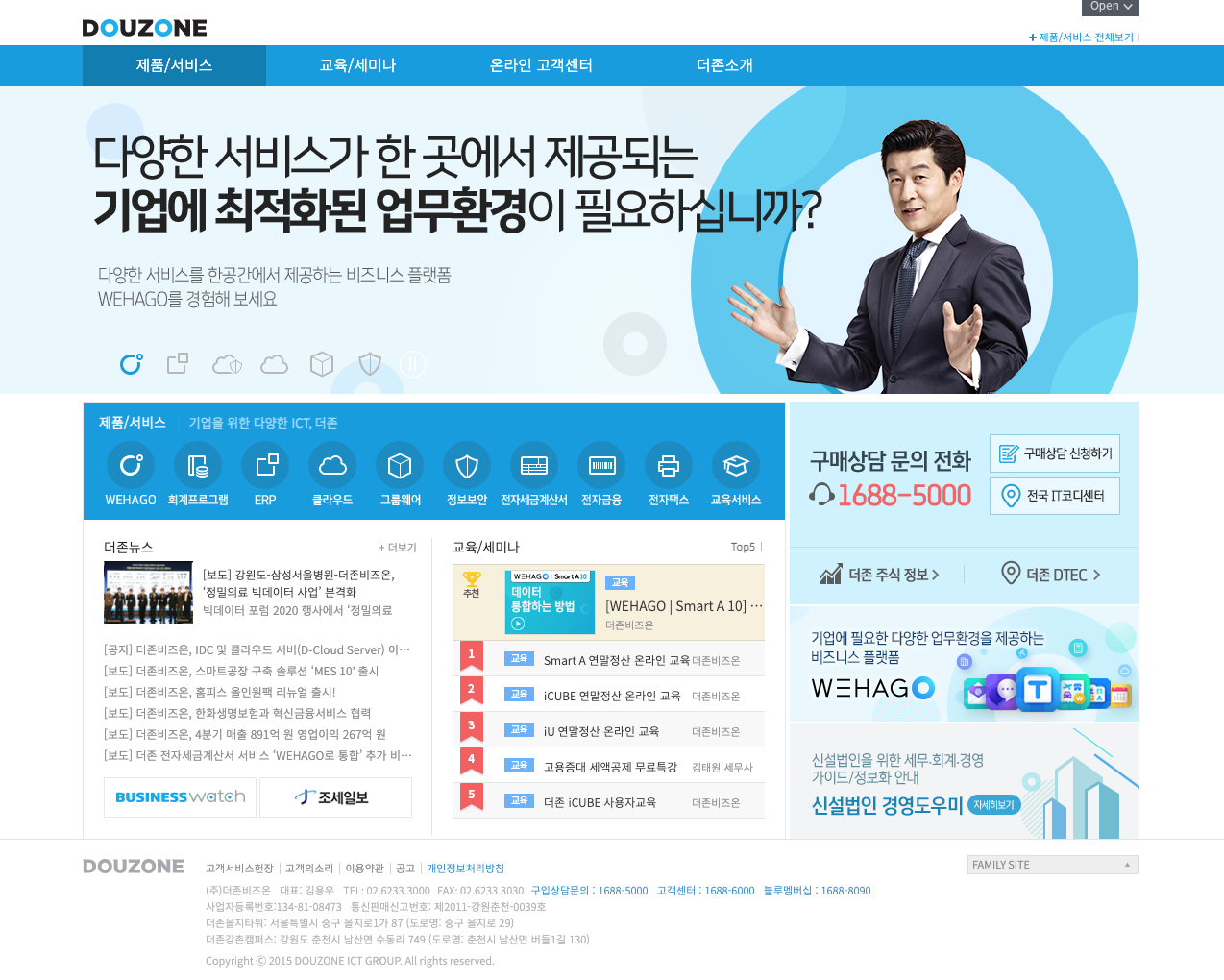Open the [WEHAGO | Smart A 10] recommended course
1224x980 pixels.
pyautogui.click(x=684, y=606)
